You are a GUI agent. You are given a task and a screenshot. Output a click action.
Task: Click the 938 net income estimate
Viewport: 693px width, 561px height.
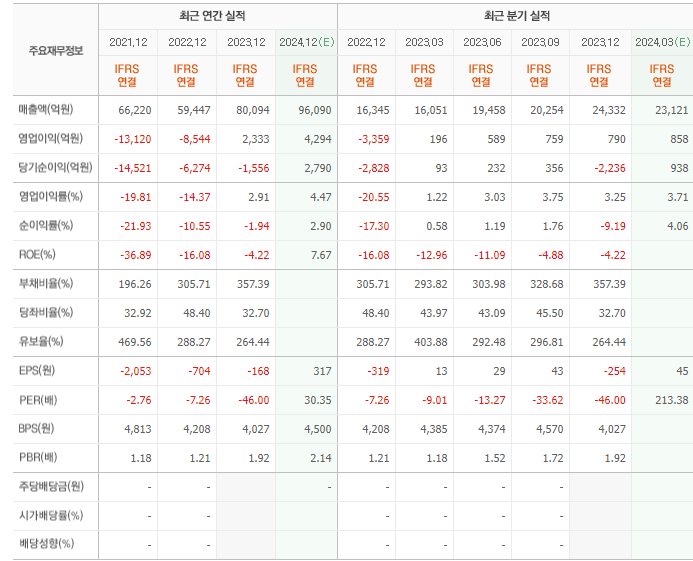click(679, 168)
